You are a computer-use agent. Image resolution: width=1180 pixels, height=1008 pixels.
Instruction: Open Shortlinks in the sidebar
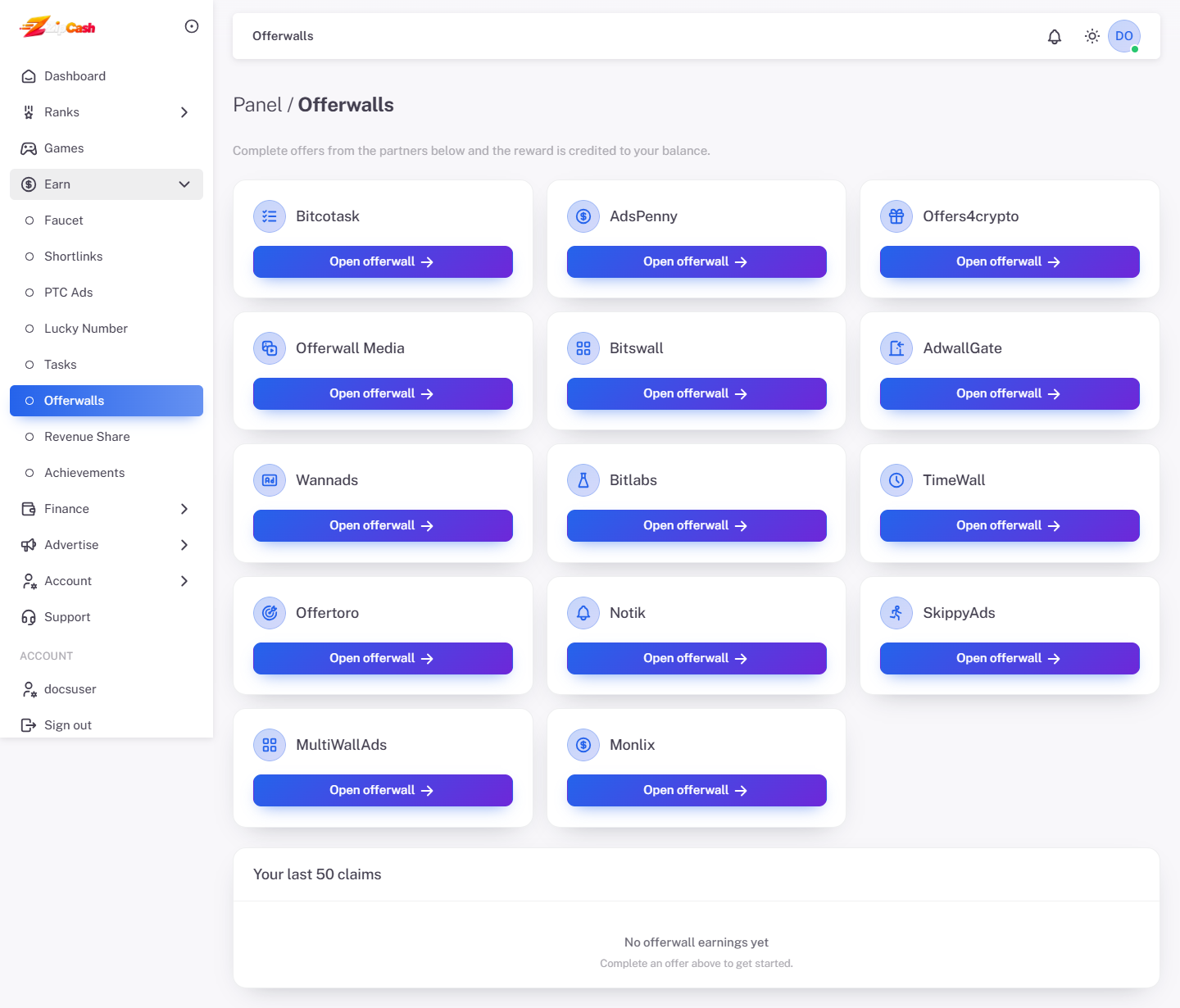(107, 257)
